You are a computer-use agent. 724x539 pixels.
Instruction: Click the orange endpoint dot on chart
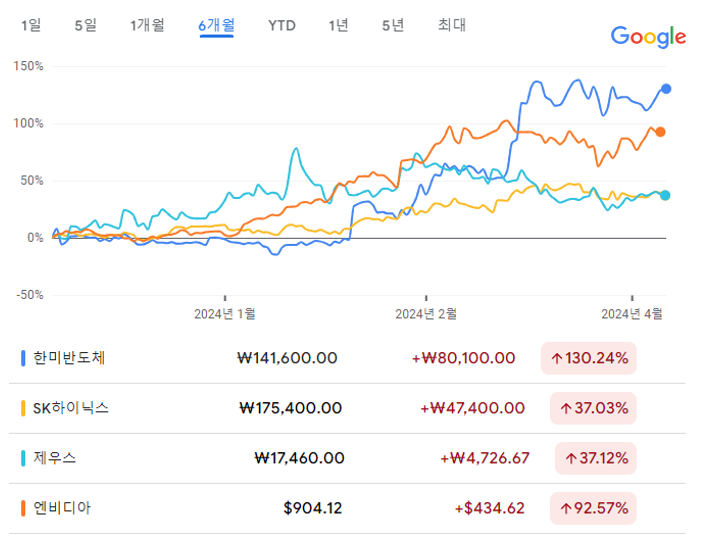tap(660, 132)
